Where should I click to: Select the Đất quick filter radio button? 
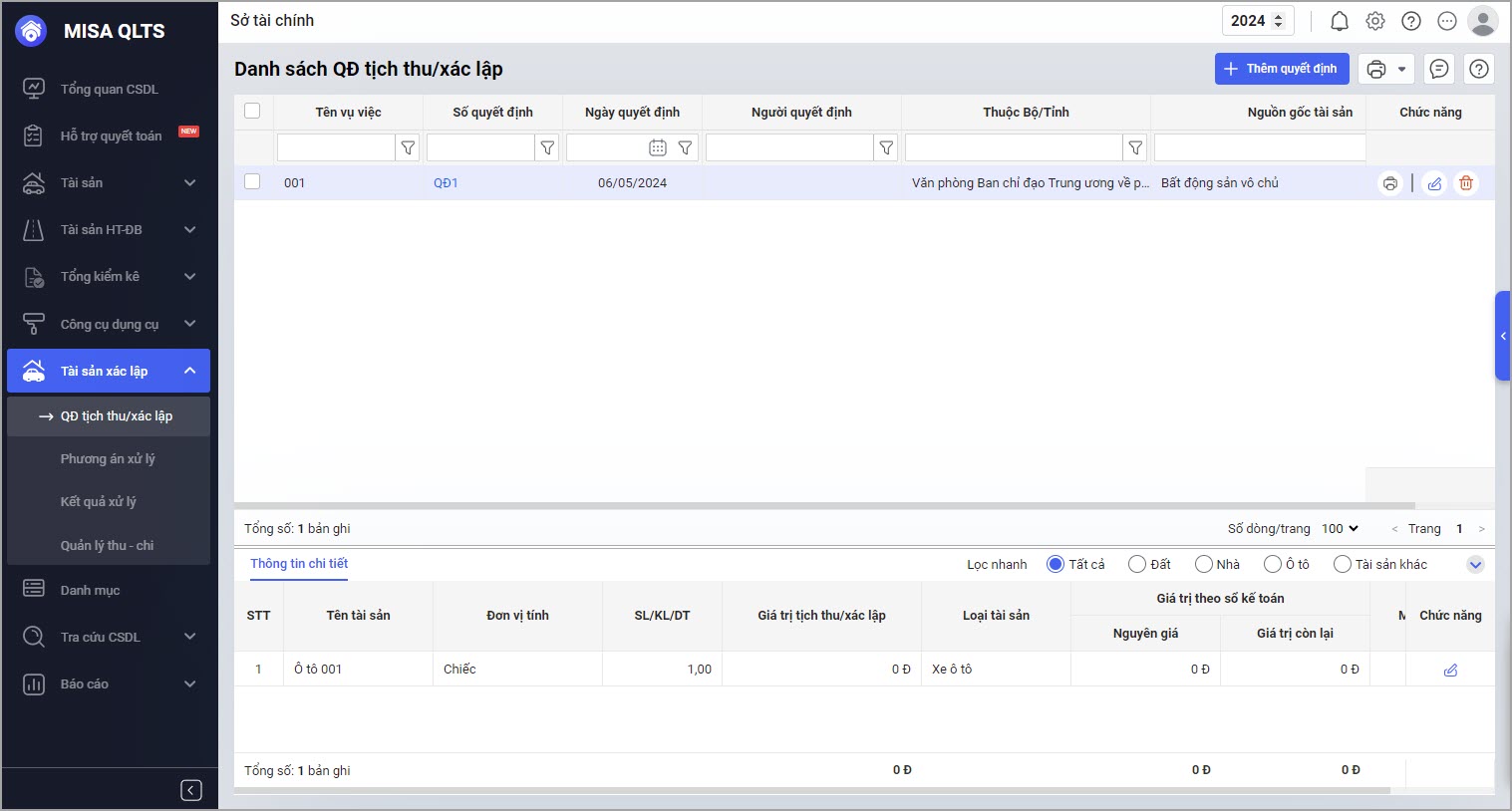tap(1137, 564)
